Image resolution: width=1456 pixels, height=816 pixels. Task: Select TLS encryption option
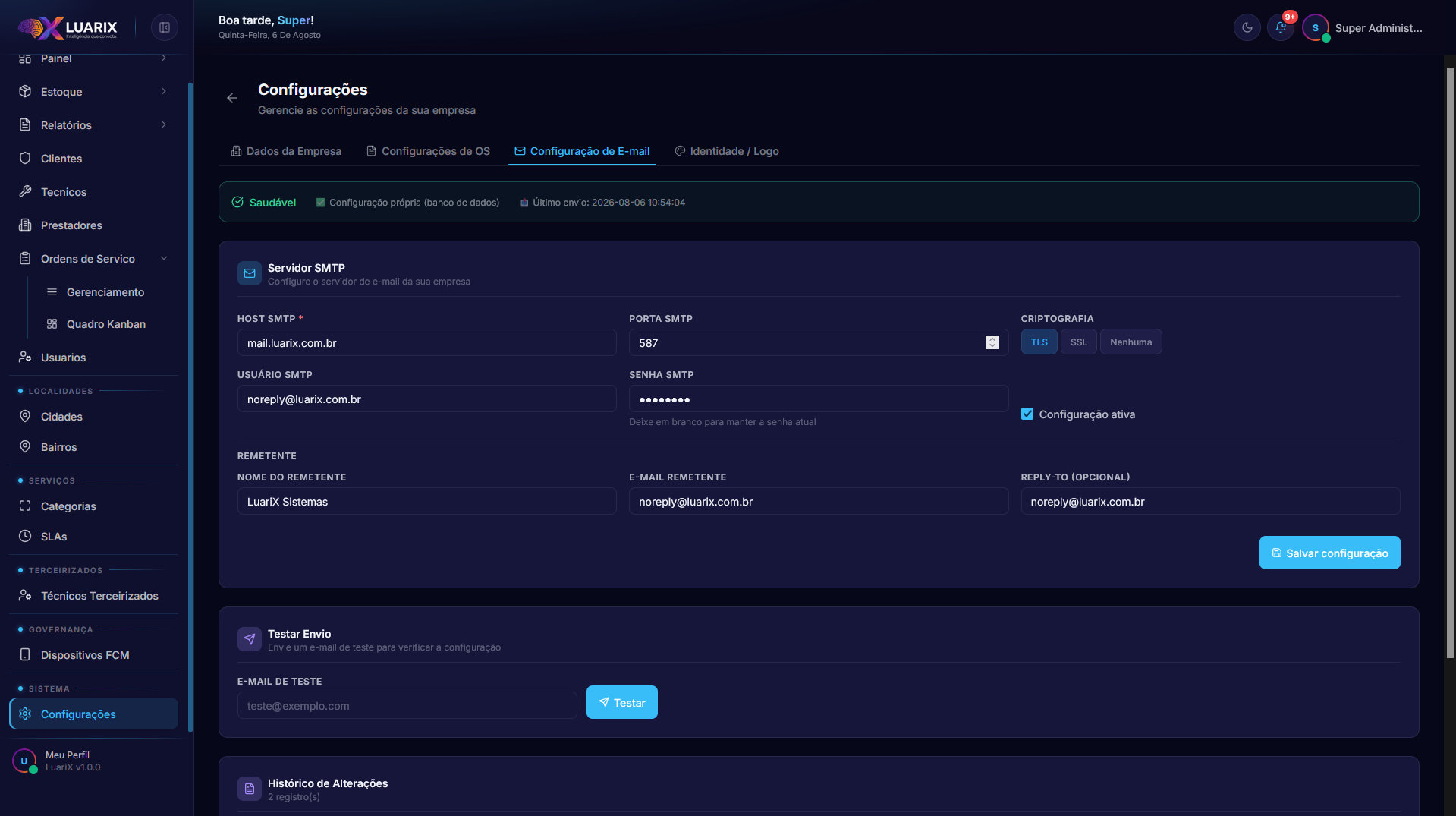pos(1039,342)
